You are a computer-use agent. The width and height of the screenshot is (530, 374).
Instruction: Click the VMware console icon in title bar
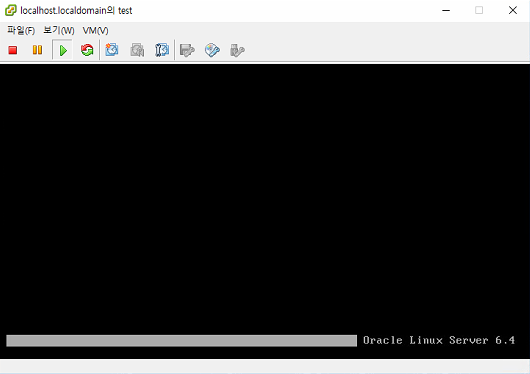(x=10, y=10)
